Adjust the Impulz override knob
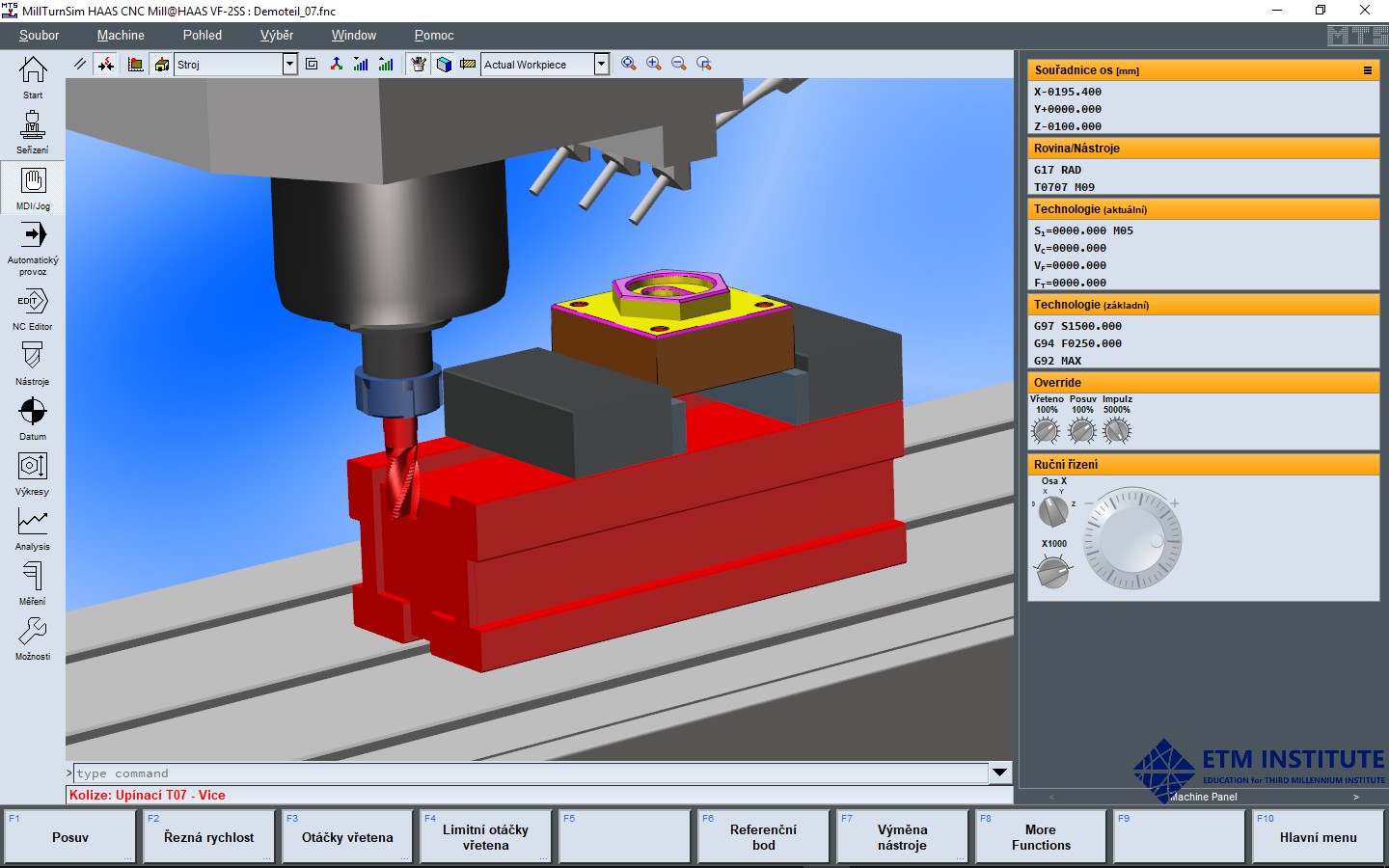Image resolution: width=1389 pixels, height=868 pixels. click(1117, 430)
